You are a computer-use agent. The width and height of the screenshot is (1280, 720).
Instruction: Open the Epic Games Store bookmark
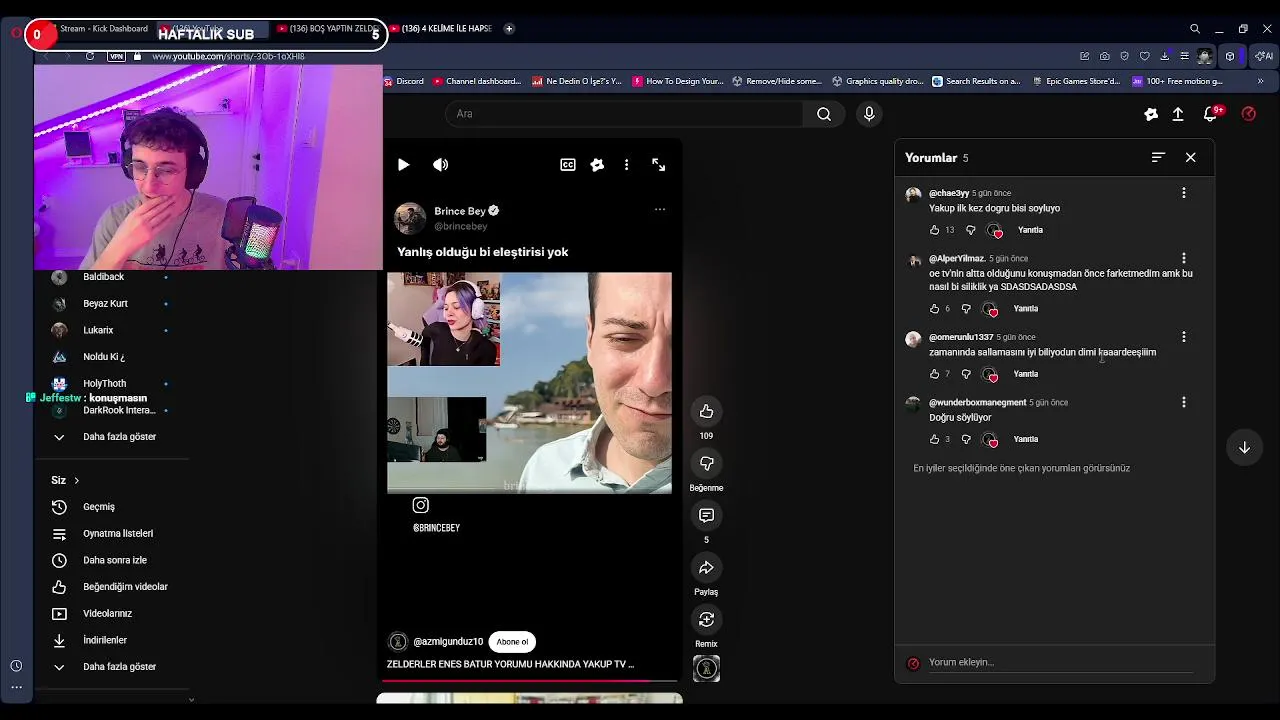point(1075,81)
